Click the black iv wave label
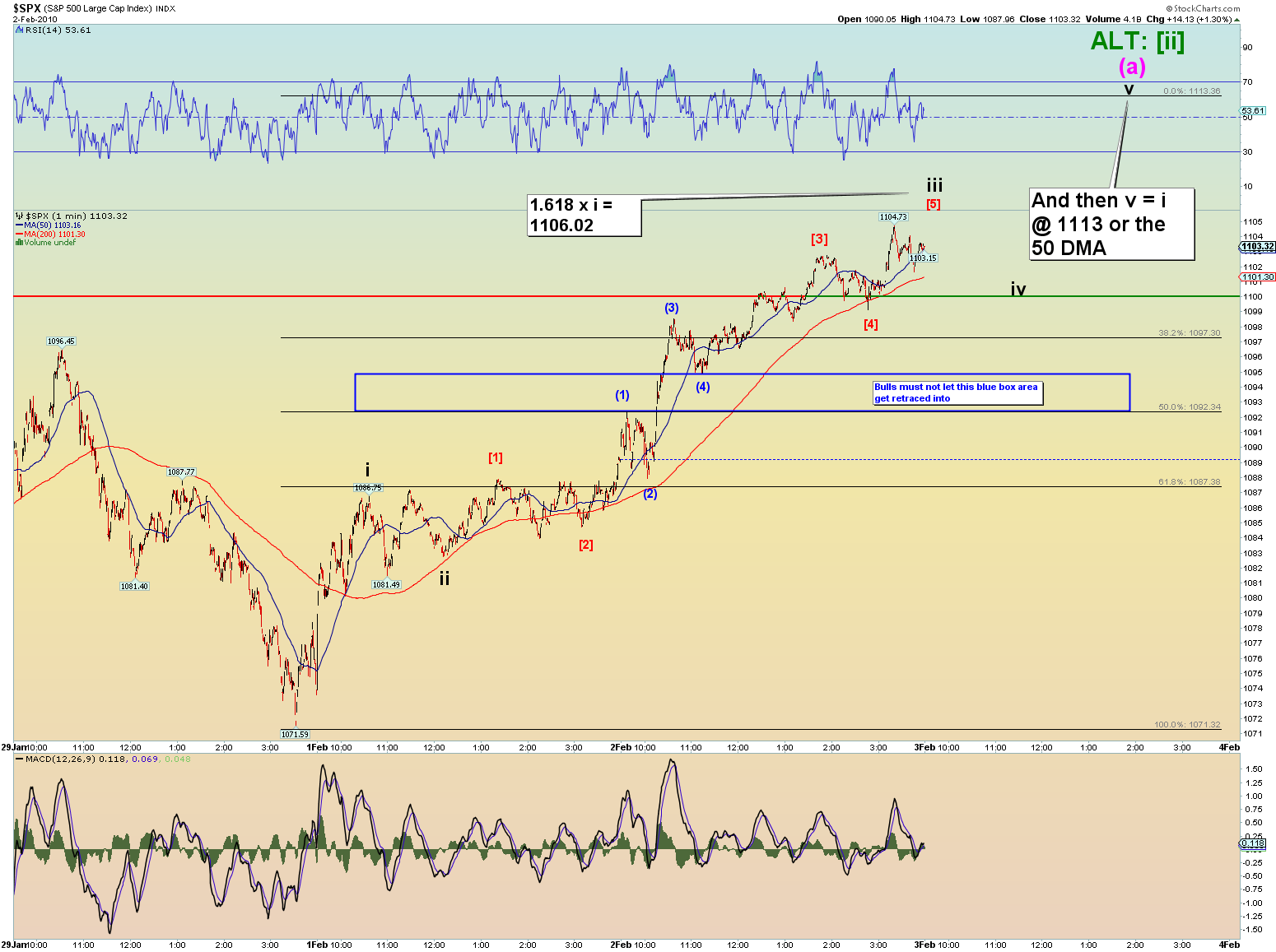The width and height of the screenshot is (1276, 952). (1018, 289)
